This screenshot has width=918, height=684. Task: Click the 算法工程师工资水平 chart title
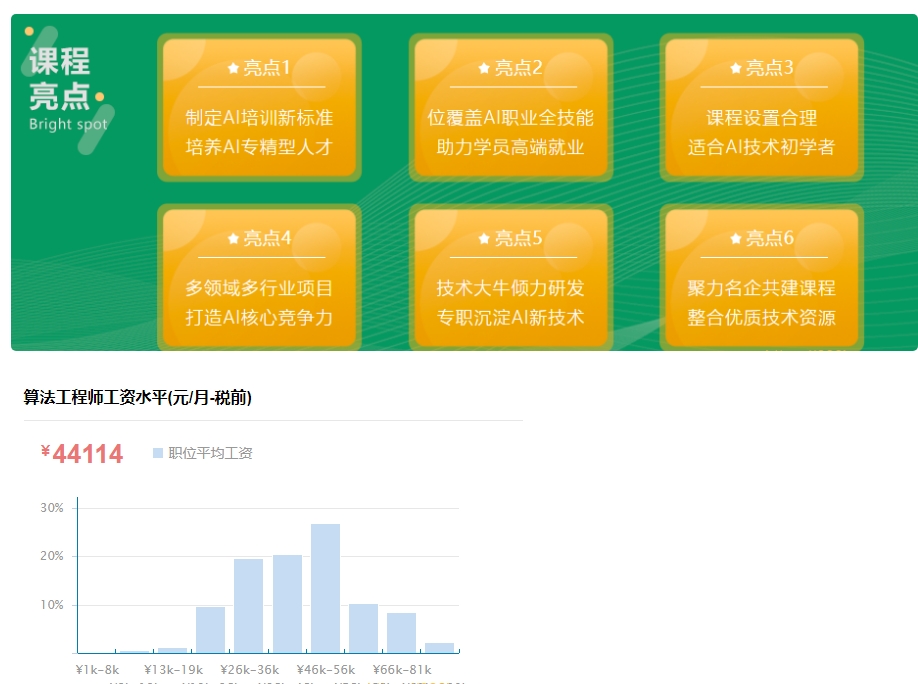tap(138, 398)
